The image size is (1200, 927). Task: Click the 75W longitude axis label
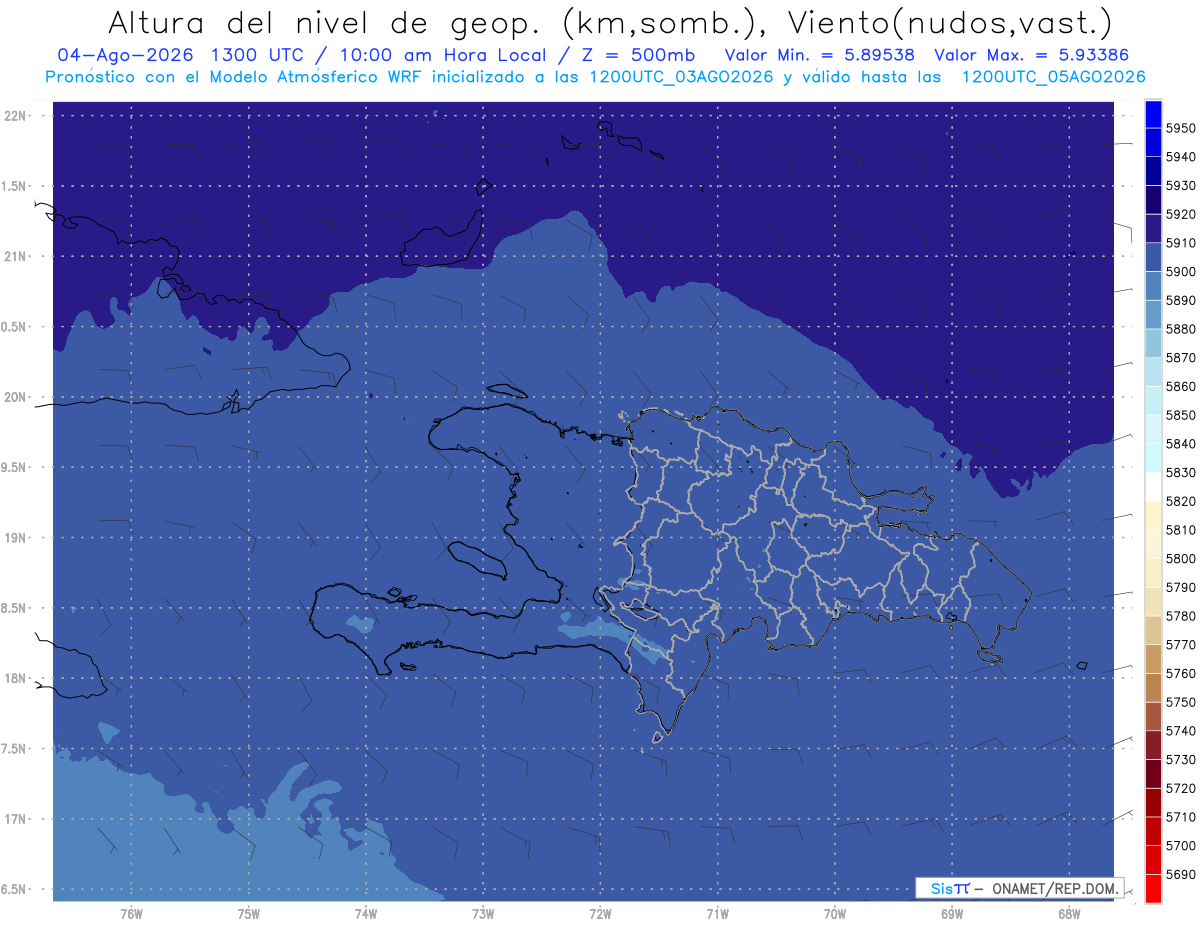click(x=249, y=912)
